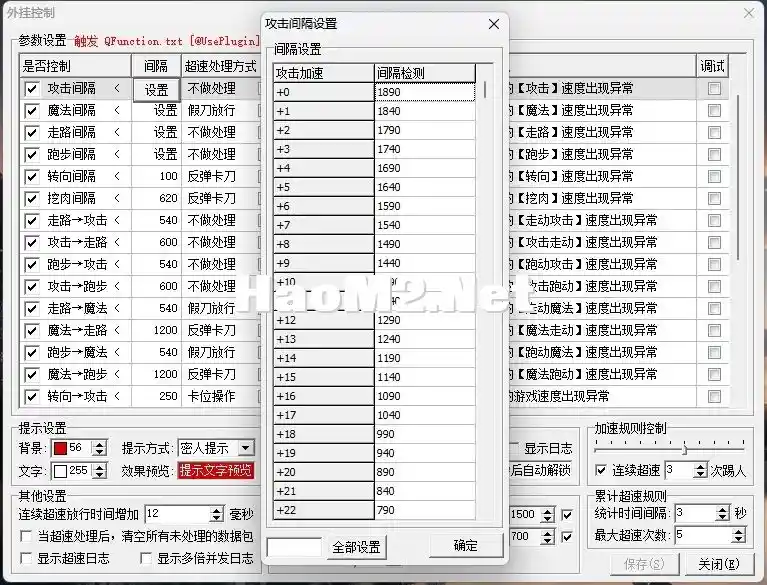Click the 间隔检测 column header
Viewport: 767px width, 585px height.
click(425, 73)
